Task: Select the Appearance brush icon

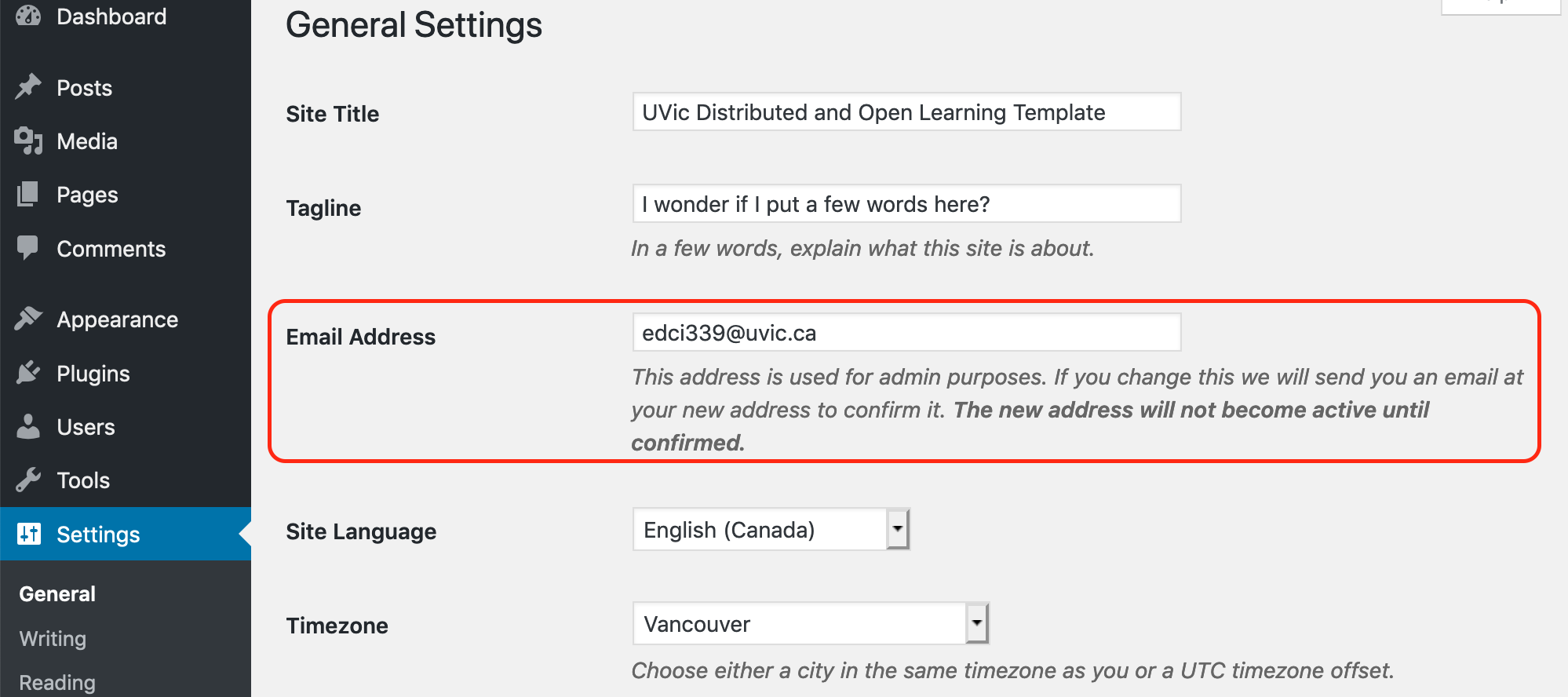Action: pyautogui.click(x=27, y=319)
